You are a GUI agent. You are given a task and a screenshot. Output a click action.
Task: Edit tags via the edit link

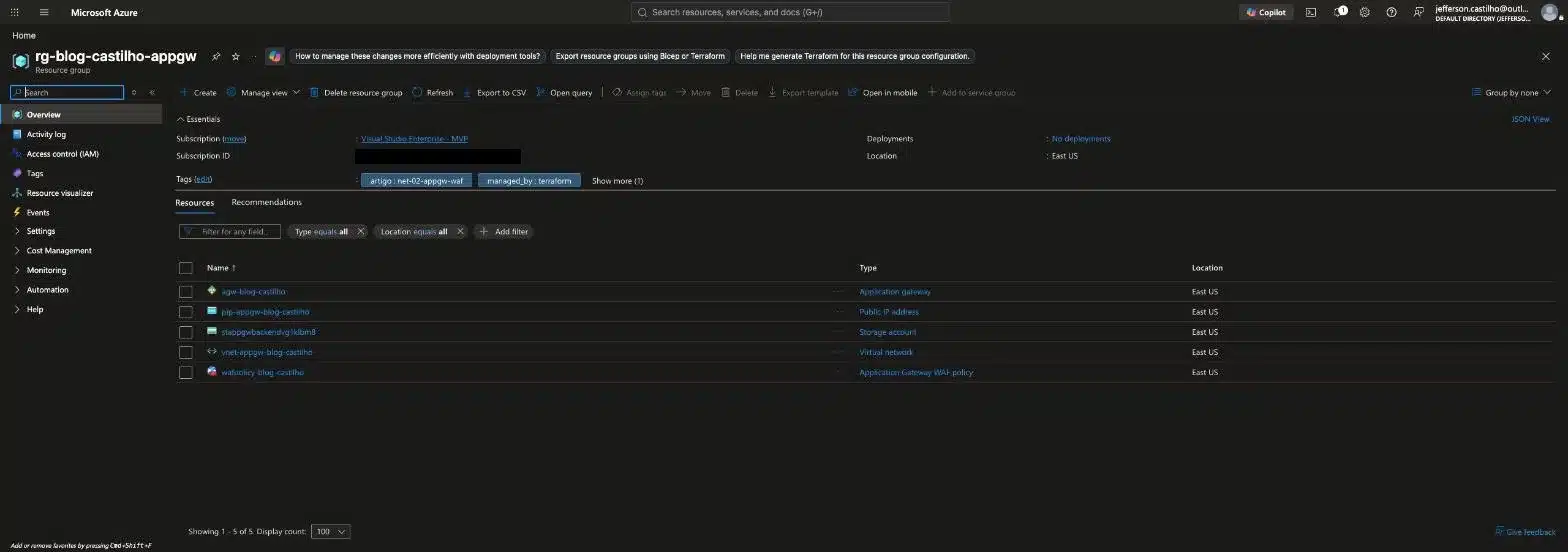coord(203,179)
